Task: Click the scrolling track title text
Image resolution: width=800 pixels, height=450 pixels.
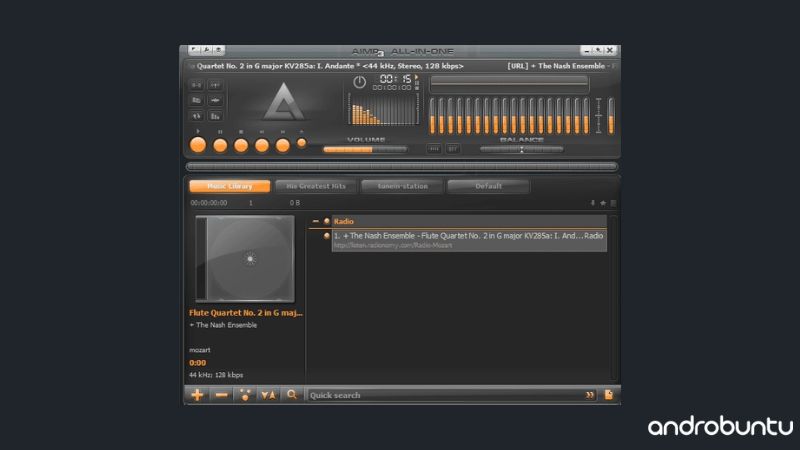Action: 330,66
